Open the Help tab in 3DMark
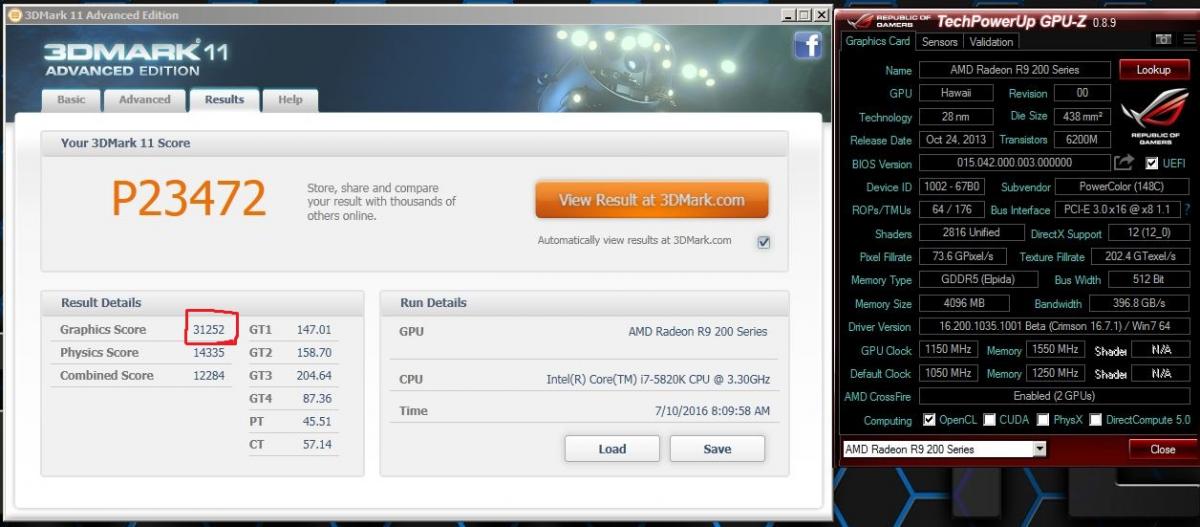The height and width of the screenshot is (527, 1200). (x=290, y=100)
